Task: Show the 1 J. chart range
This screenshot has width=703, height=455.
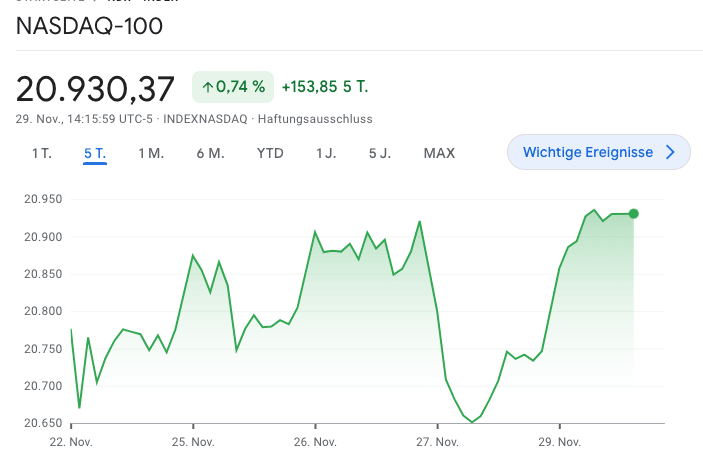Action: (x=326, y=153)
